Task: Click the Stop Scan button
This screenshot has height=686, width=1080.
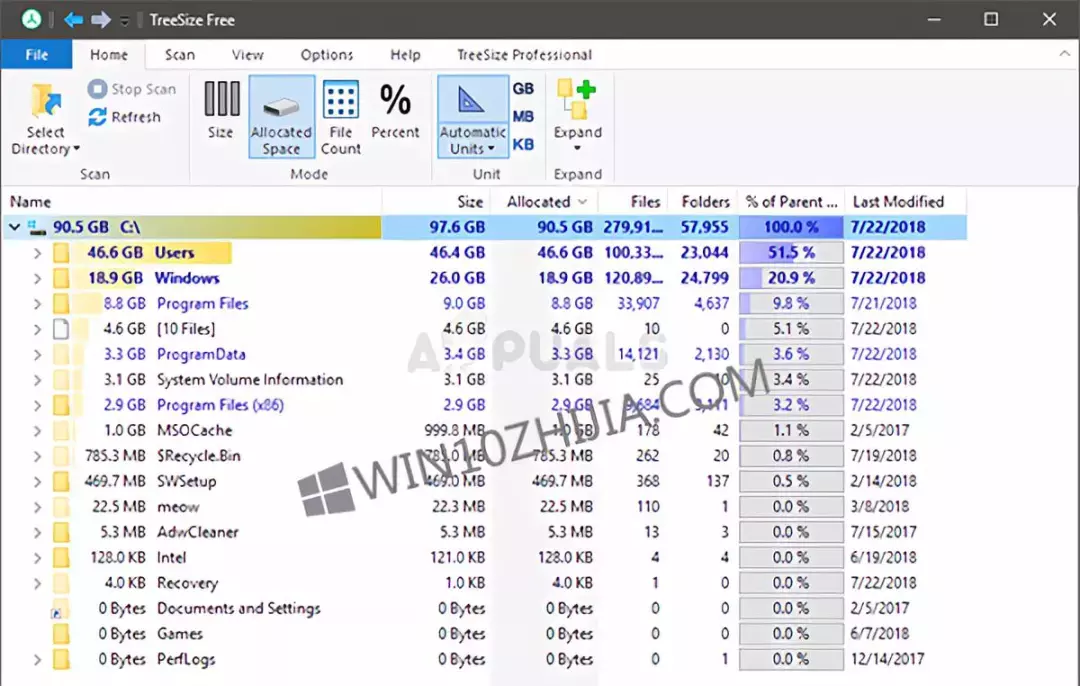Action: (x=131, y=88)
